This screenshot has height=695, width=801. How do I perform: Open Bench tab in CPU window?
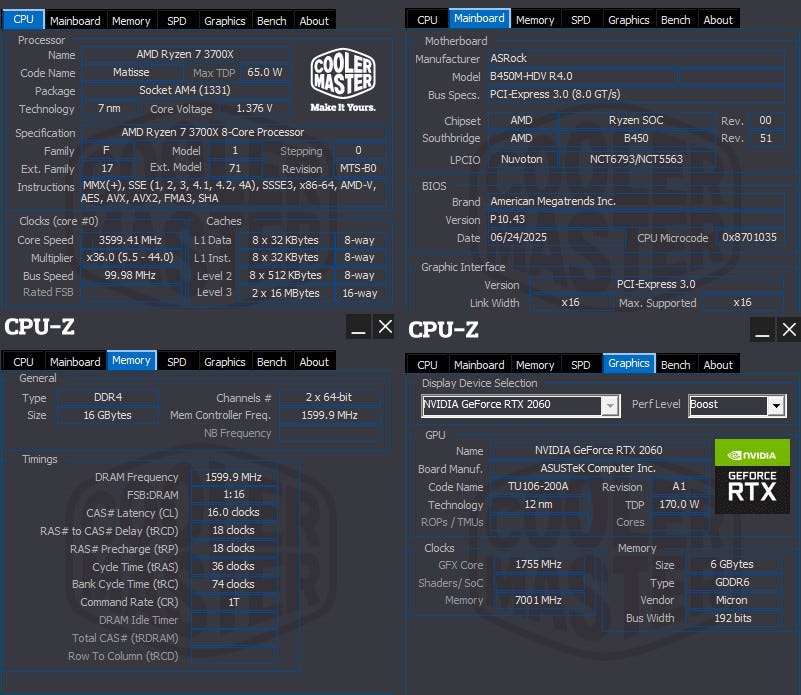point(272,21)
